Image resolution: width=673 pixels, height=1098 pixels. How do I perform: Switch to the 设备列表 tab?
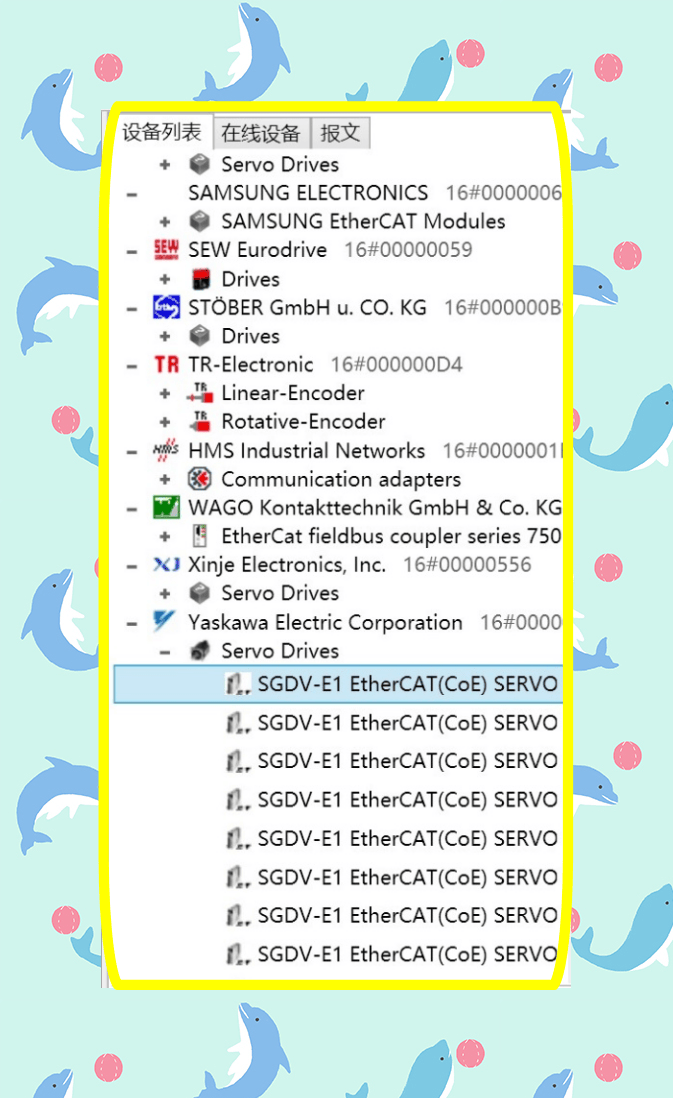point(162,132)
